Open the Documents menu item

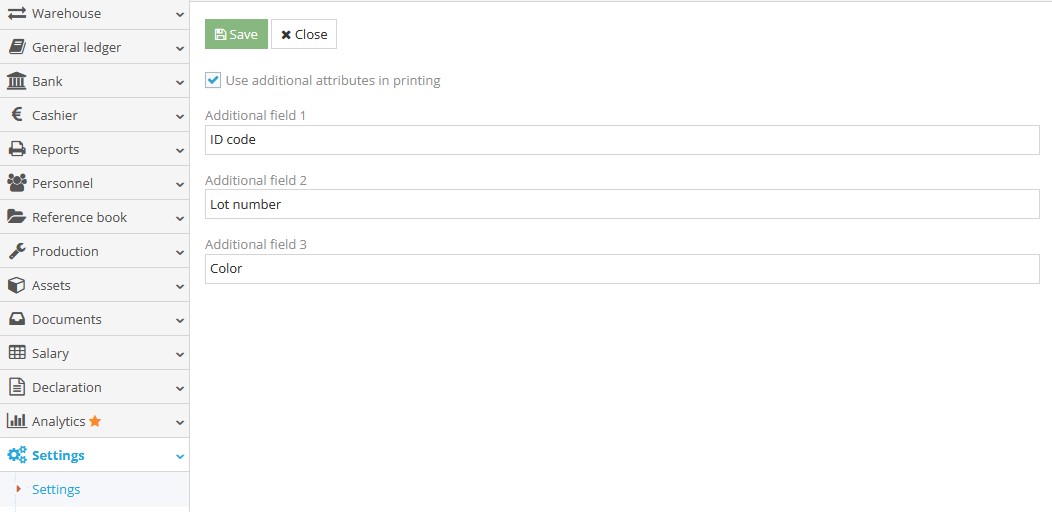click(66, 319)
